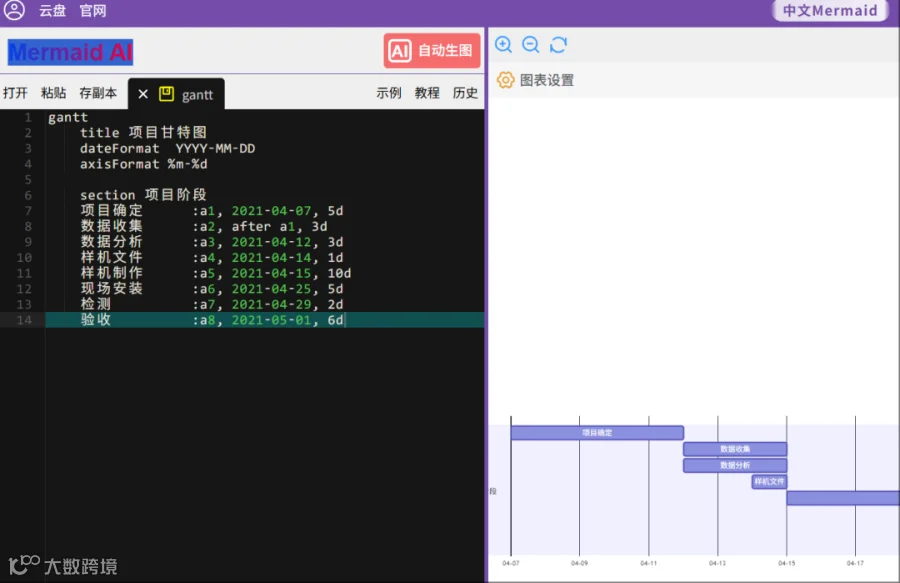Click the 粘贴 paste menu item
This screenshot has height=583, width=900.
(53, 93)
